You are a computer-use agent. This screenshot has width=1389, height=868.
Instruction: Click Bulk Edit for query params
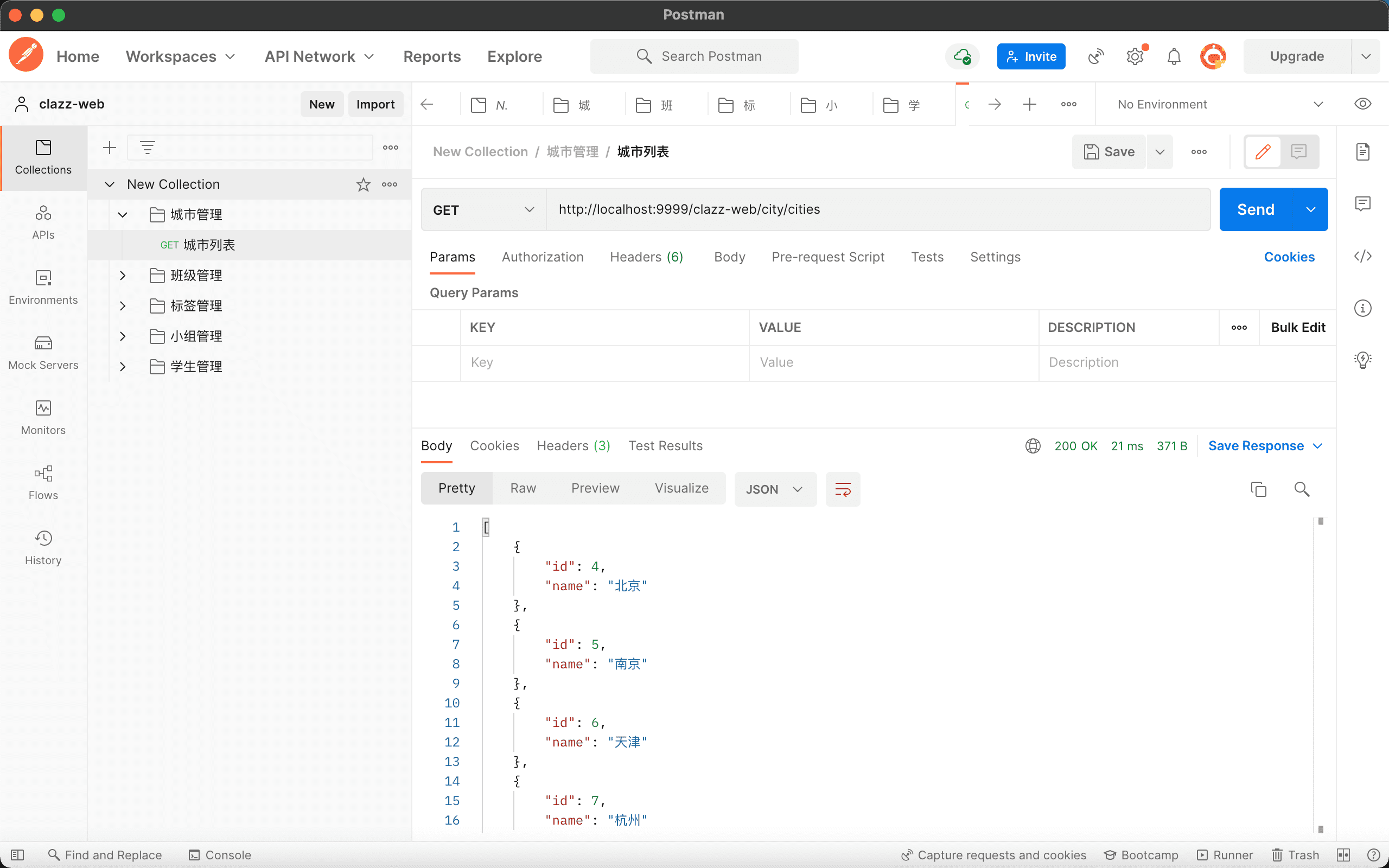(1298, 327)
